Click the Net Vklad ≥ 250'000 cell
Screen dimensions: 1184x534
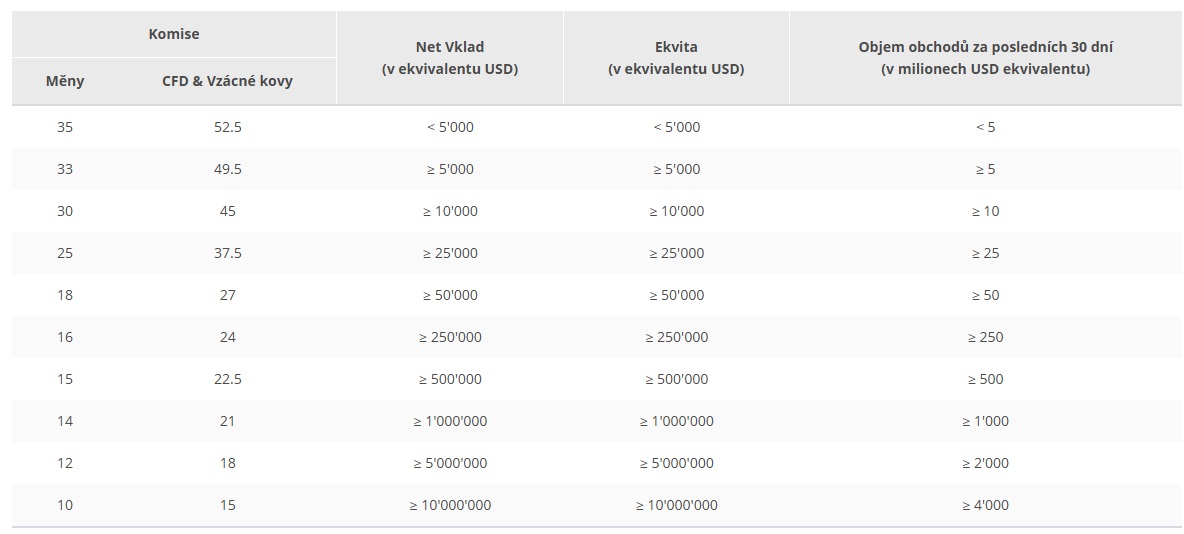[x=450, y=337]
